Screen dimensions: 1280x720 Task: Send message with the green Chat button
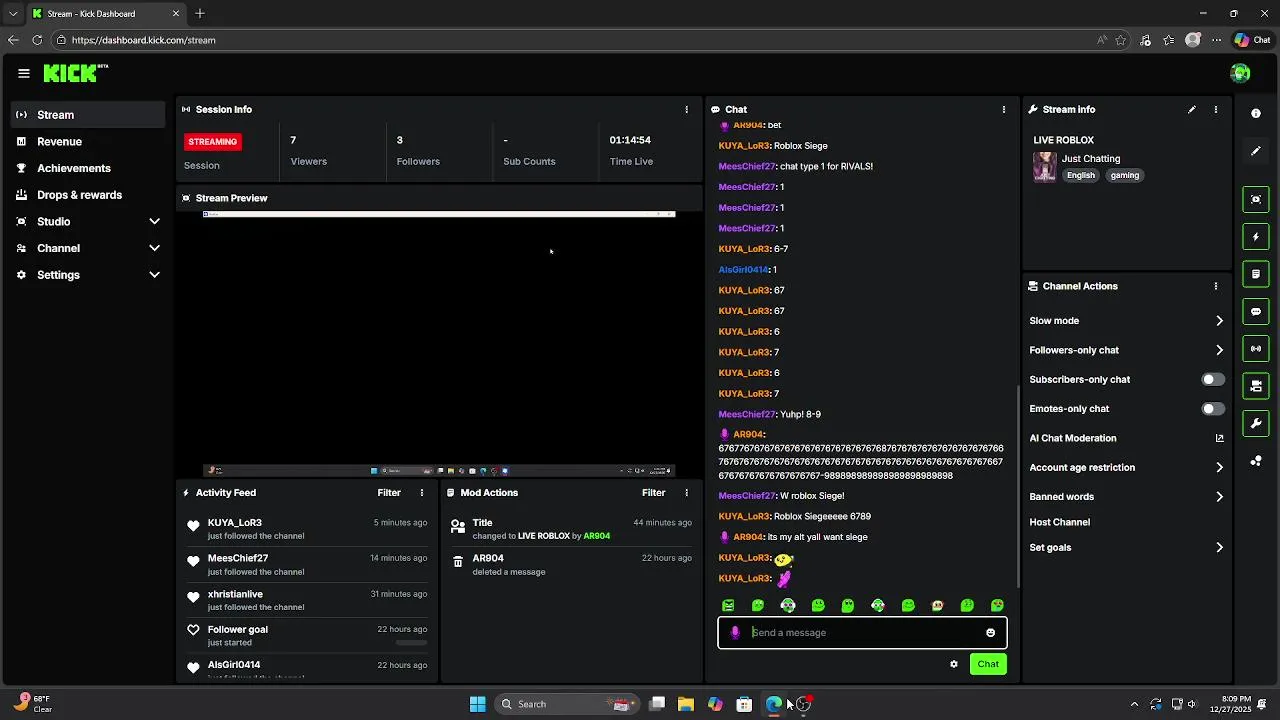click(x=988, y=664)
